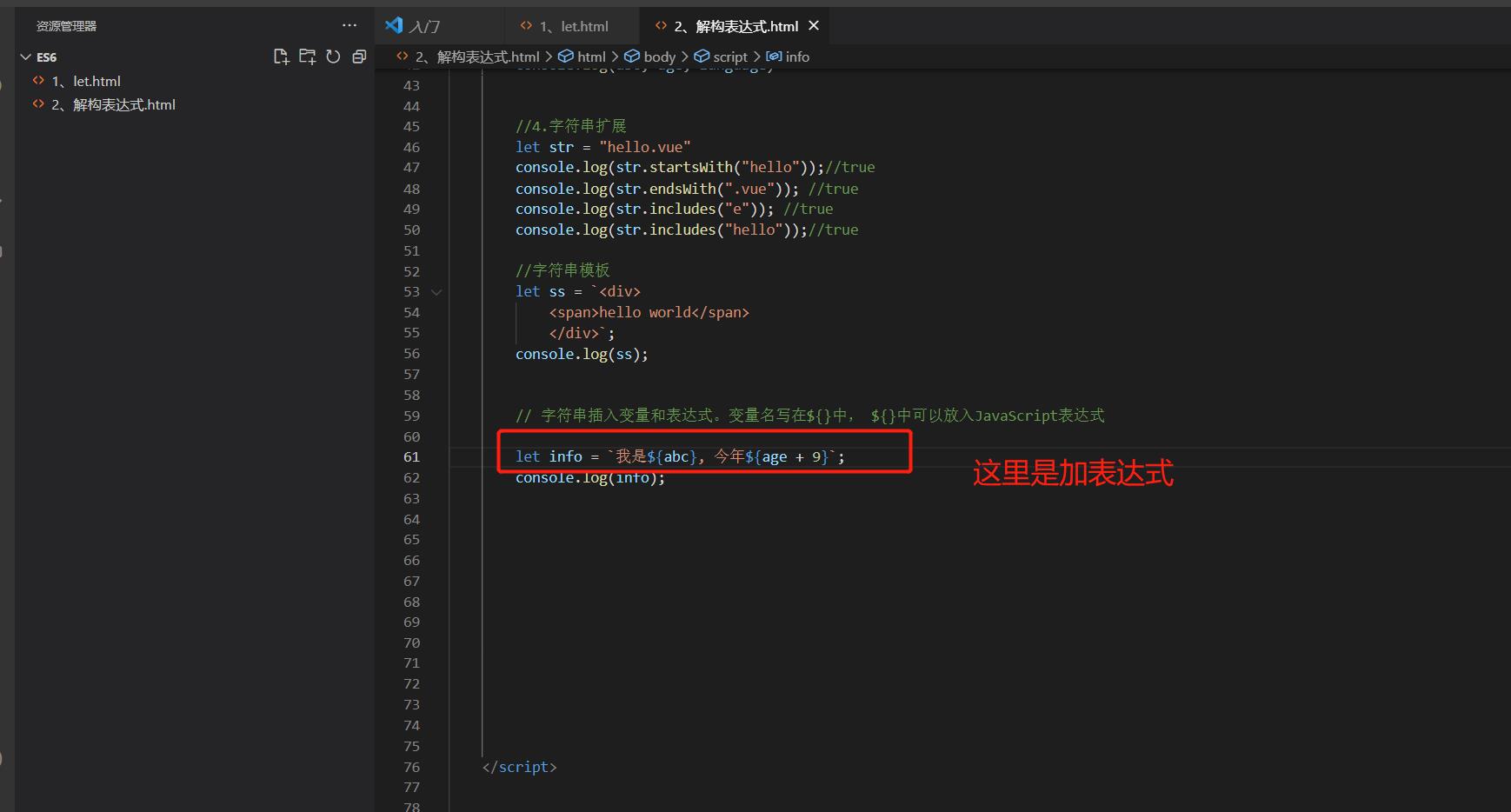The image size is (1511, 812).
Task: Open 1、let.html in the file tree
Action: point(85,81)
